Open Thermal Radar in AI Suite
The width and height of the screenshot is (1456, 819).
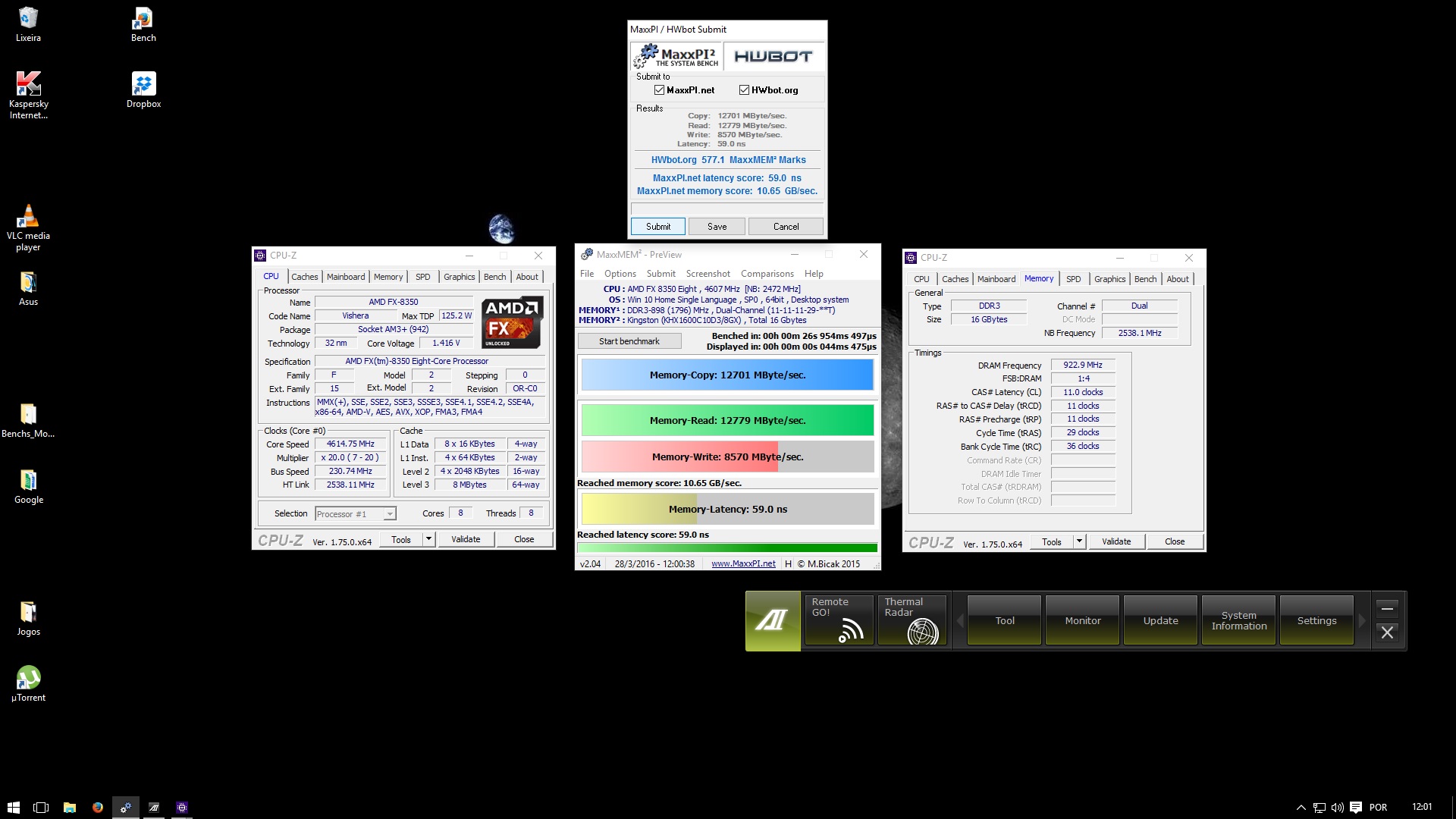click(x=912, y=621)
